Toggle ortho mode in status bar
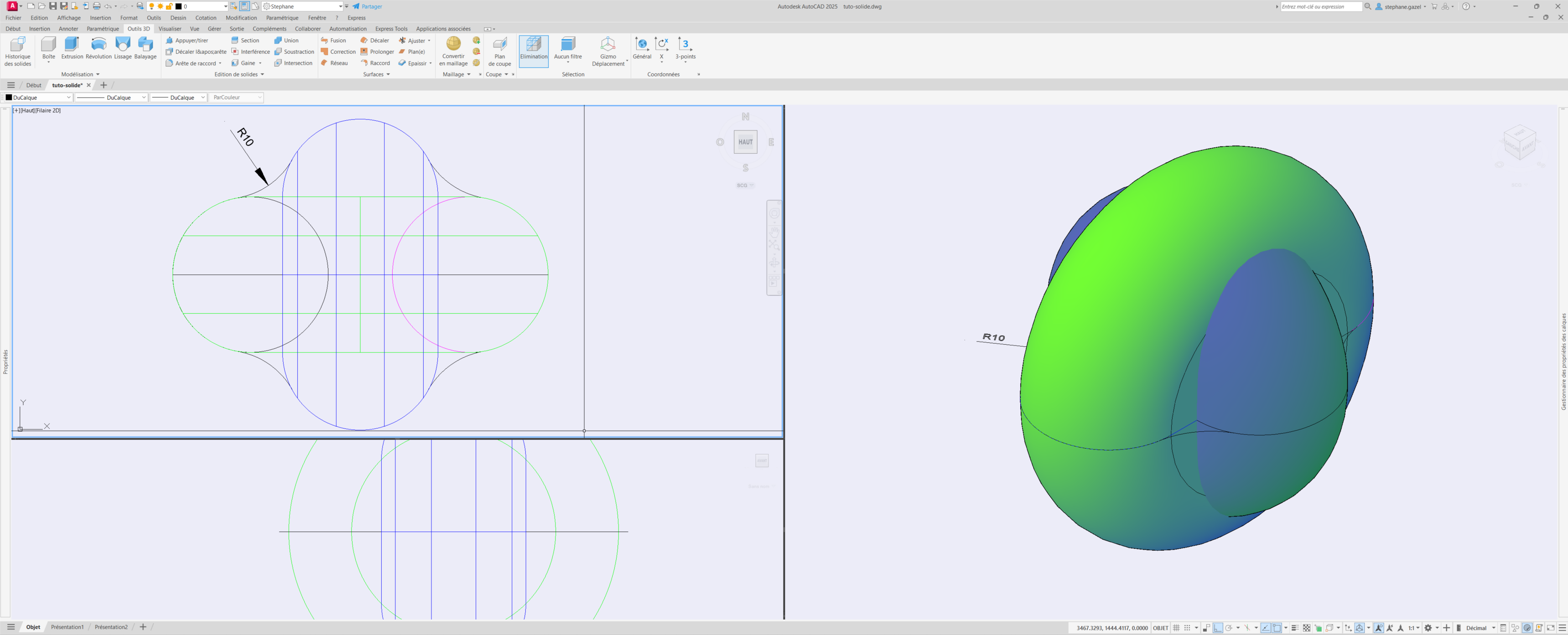The image size is (1568, 635). click(1217, 628)
